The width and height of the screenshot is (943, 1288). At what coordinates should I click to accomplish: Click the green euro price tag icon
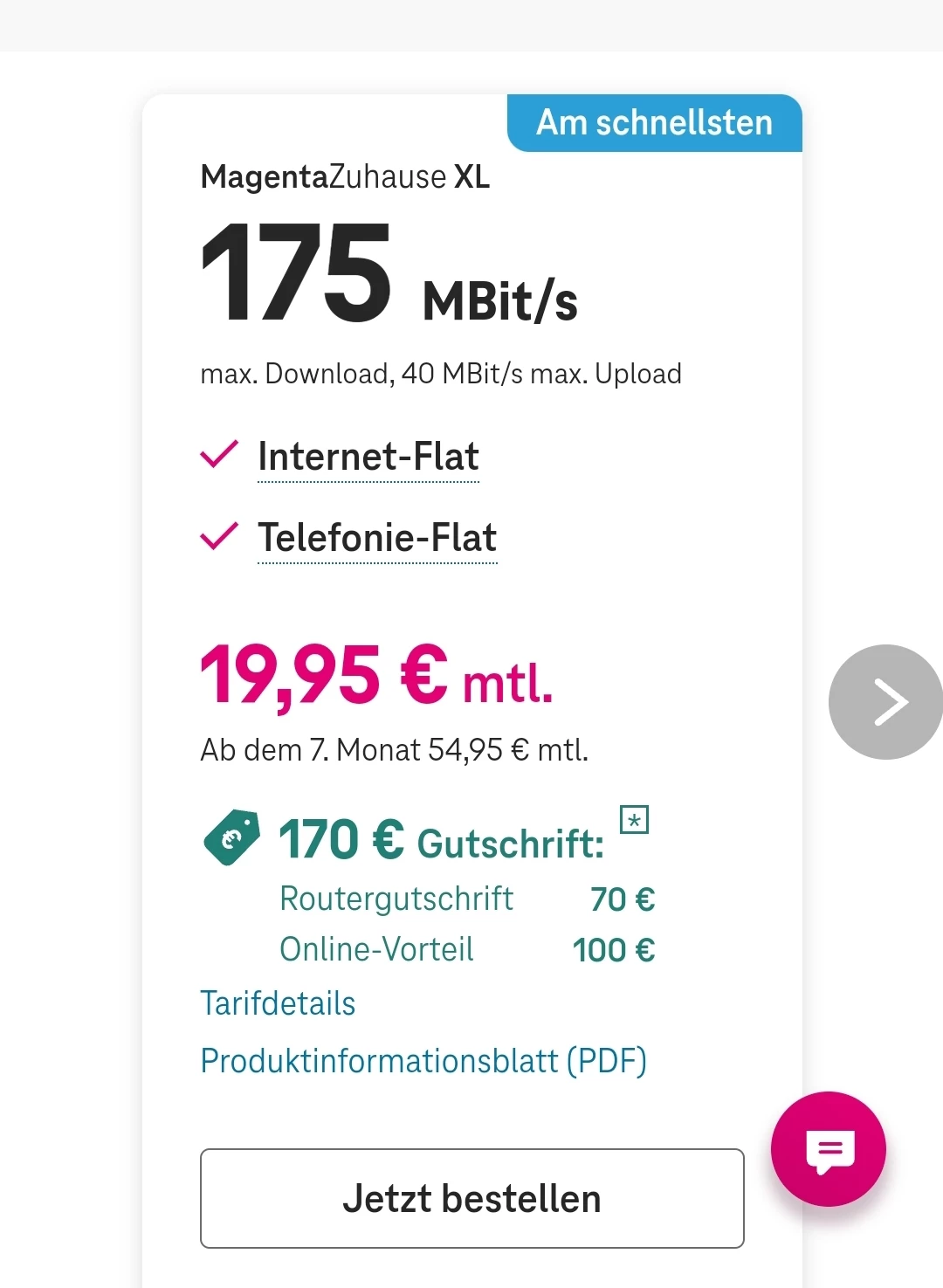point(231,837)
